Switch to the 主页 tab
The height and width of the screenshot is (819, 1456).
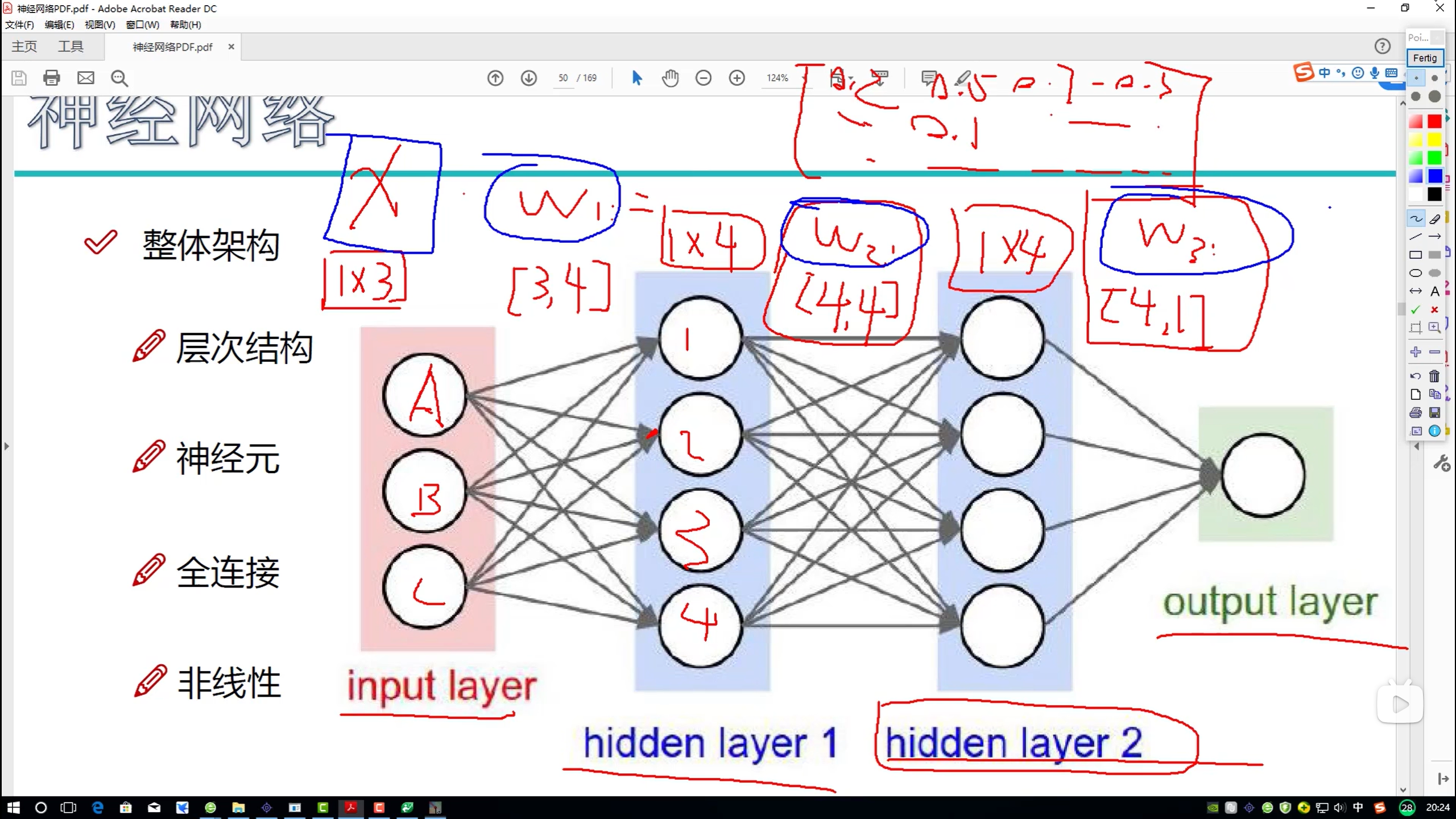point(24,47)
